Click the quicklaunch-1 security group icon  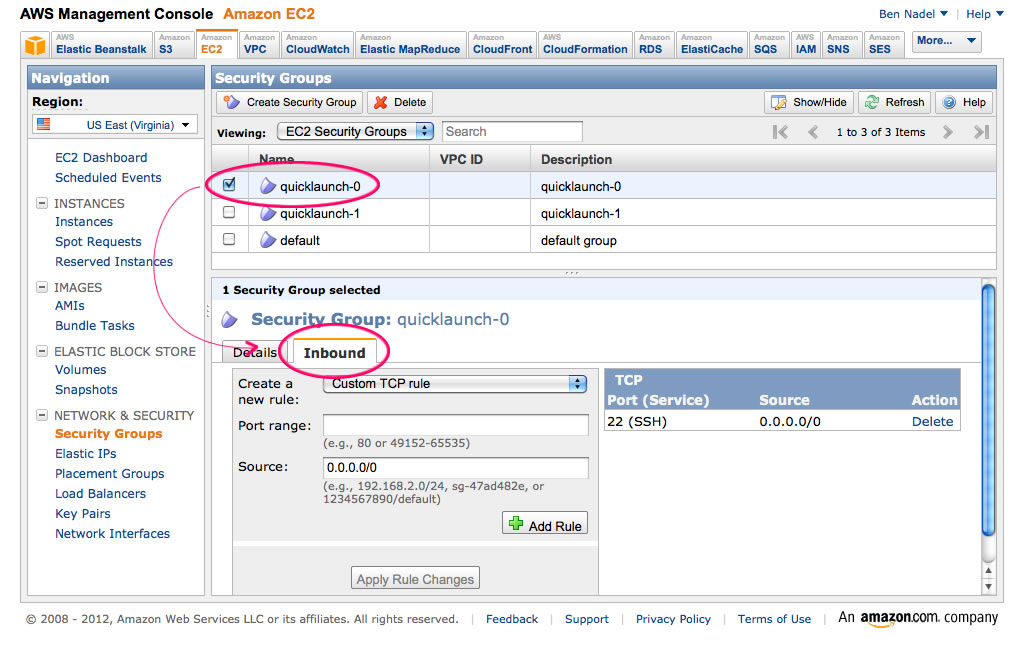(268, 213)
